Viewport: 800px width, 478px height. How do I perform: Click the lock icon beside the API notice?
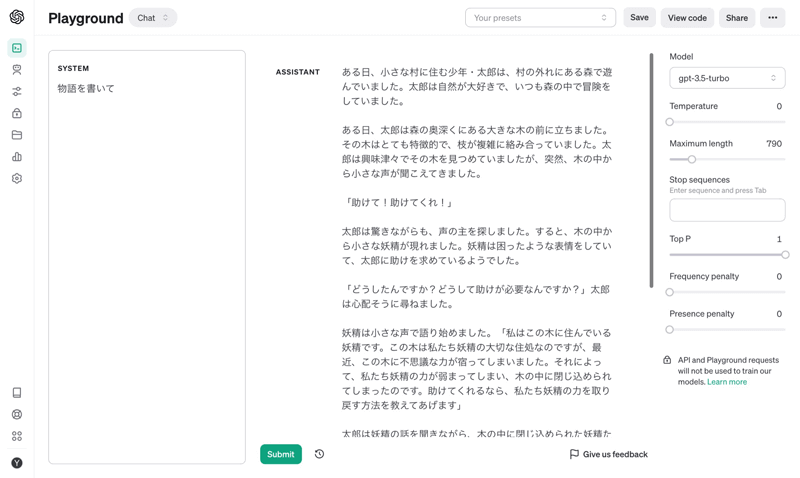tap(667, 360)
